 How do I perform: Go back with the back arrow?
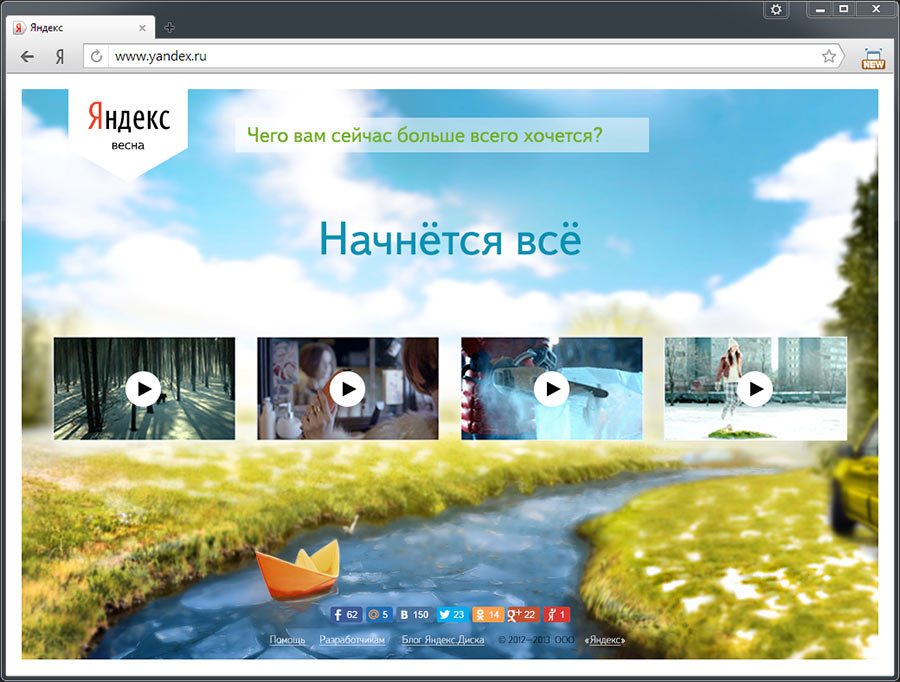pos(27,57)
